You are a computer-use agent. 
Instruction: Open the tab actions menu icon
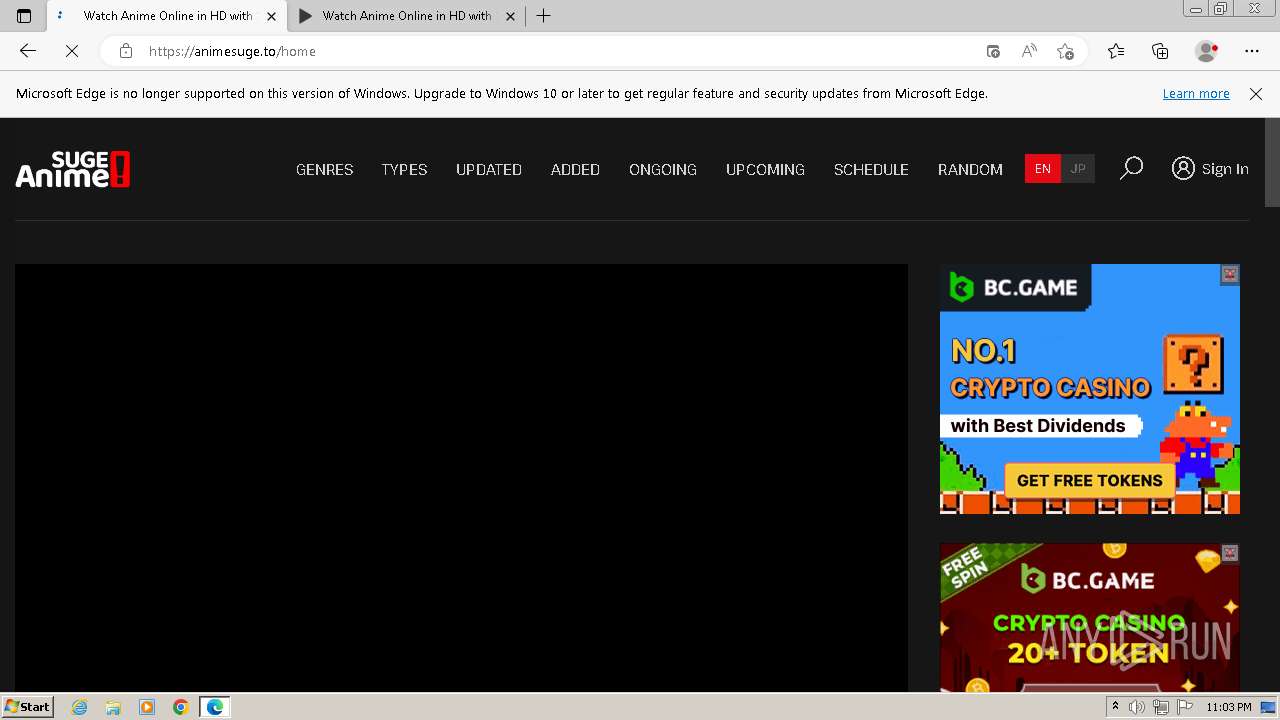point(24,16)
